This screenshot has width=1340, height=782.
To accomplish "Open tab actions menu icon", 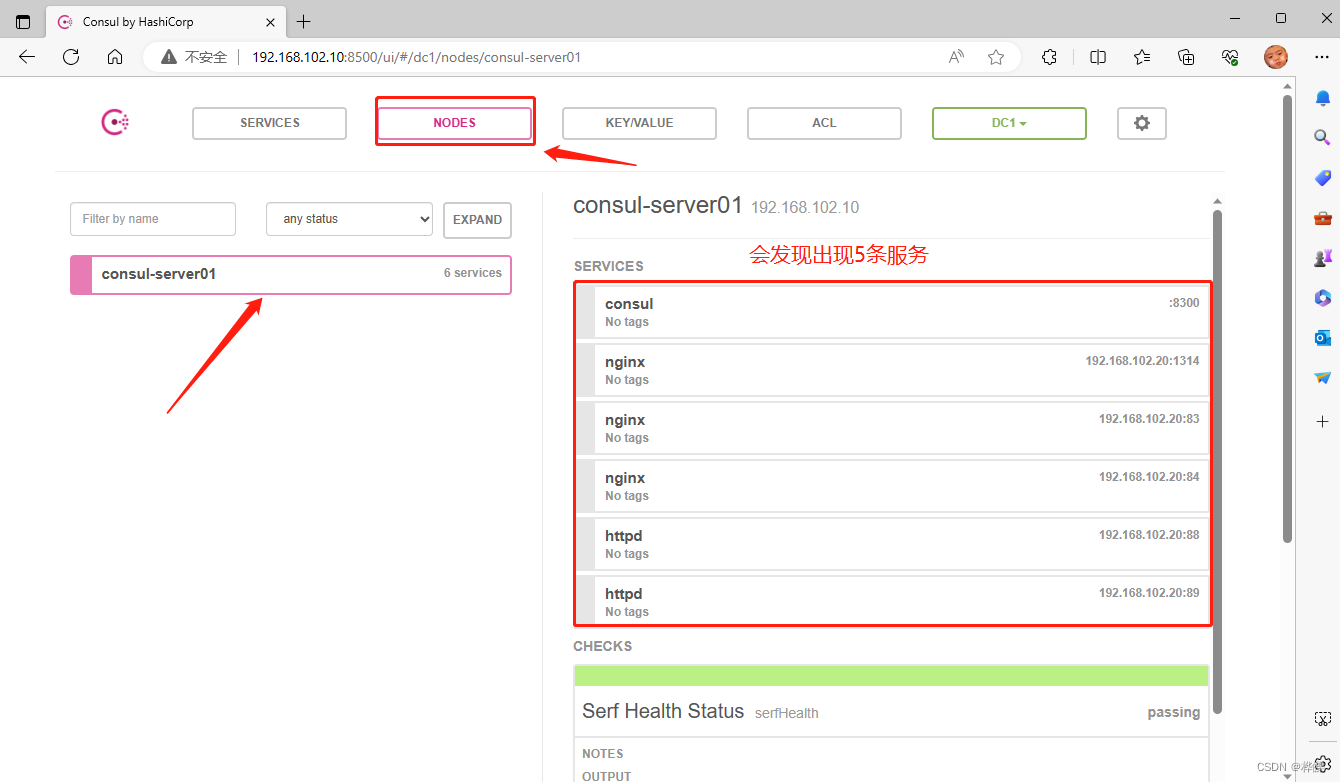I will (x=23, y=21).
